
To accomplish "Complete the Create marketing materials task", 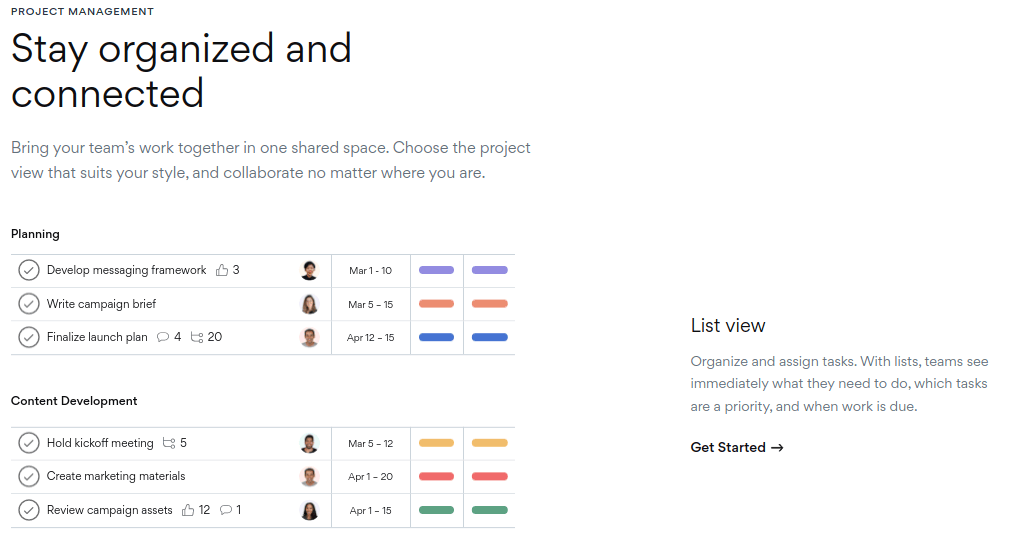I will coord(29,476).
